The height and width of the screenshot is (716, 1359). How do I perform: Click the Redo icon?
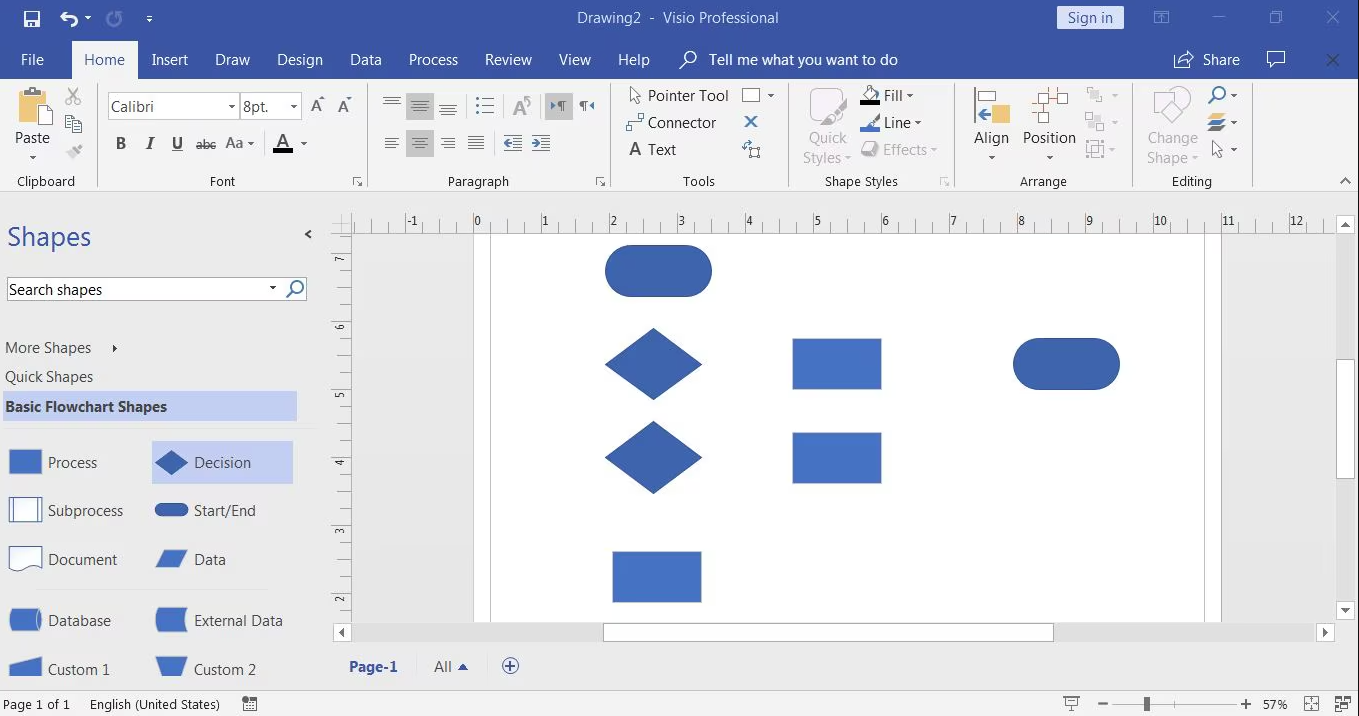tap(113, 18)
